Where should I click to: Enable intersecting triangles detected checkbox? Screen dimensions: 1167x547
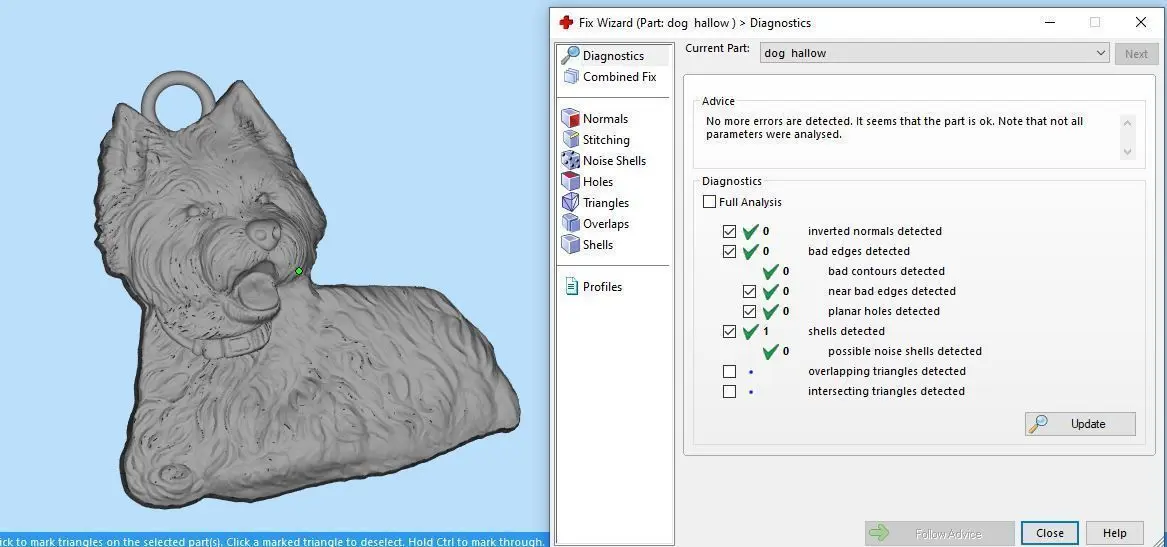tap(729, 391)
